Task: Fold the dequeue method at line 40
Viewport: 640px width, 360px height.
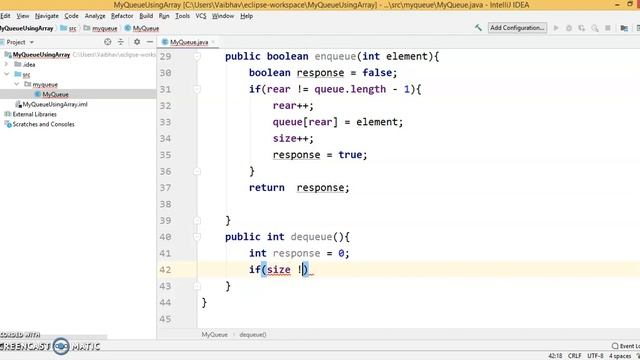Action: click(x=197, y=237)
